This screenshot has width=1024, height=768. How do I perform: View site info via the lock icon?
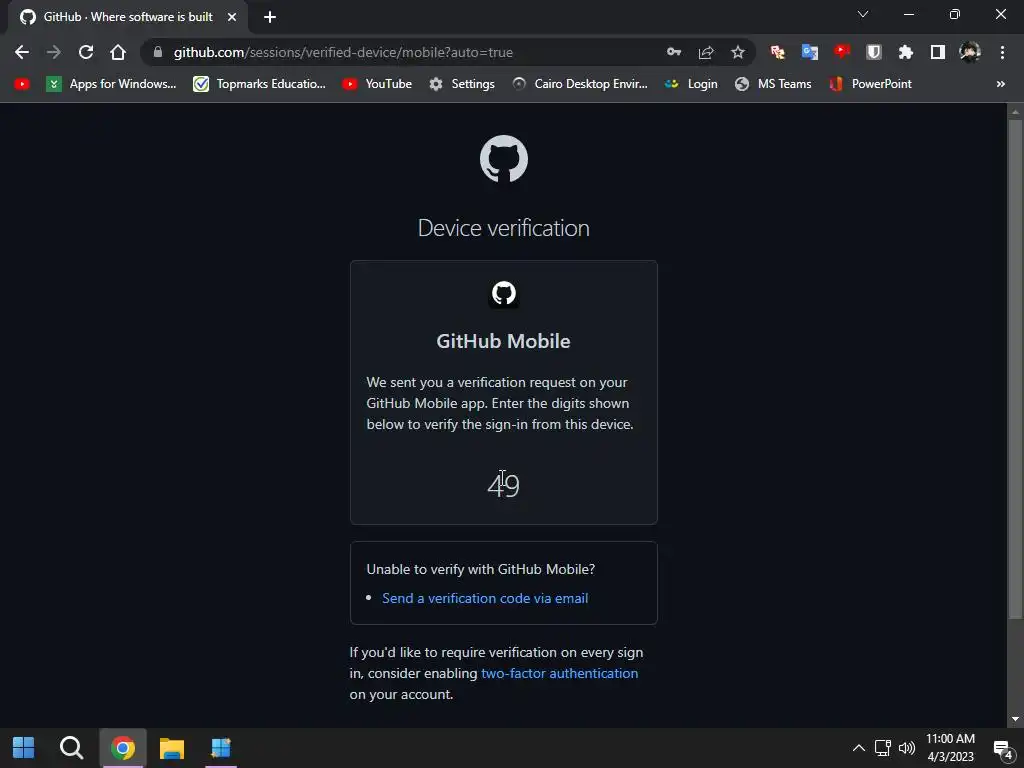(x=157, y=52)
